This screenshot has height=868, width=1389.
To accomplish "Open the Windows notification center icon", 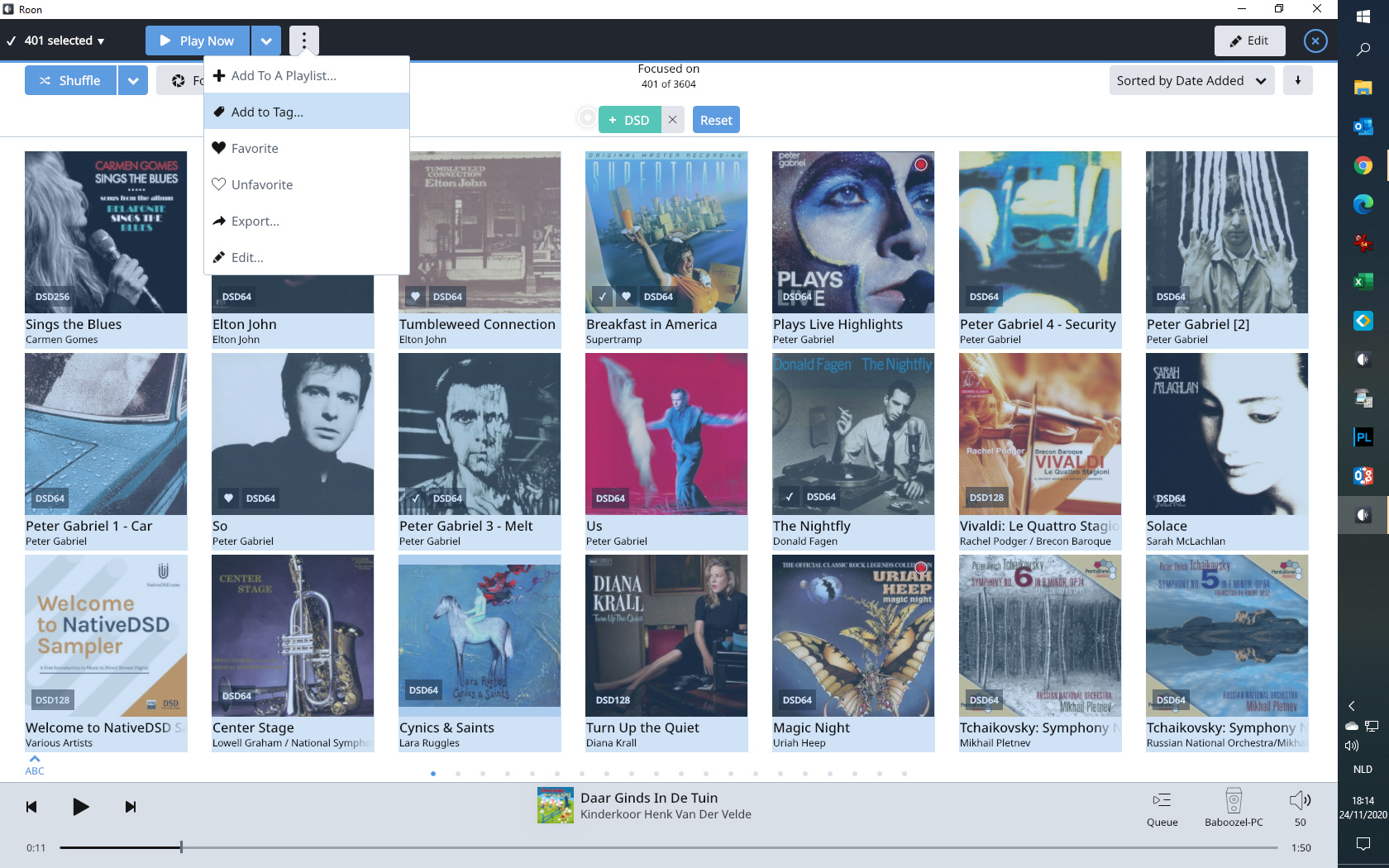I will pyautogui.click(x=1363, y=844).
